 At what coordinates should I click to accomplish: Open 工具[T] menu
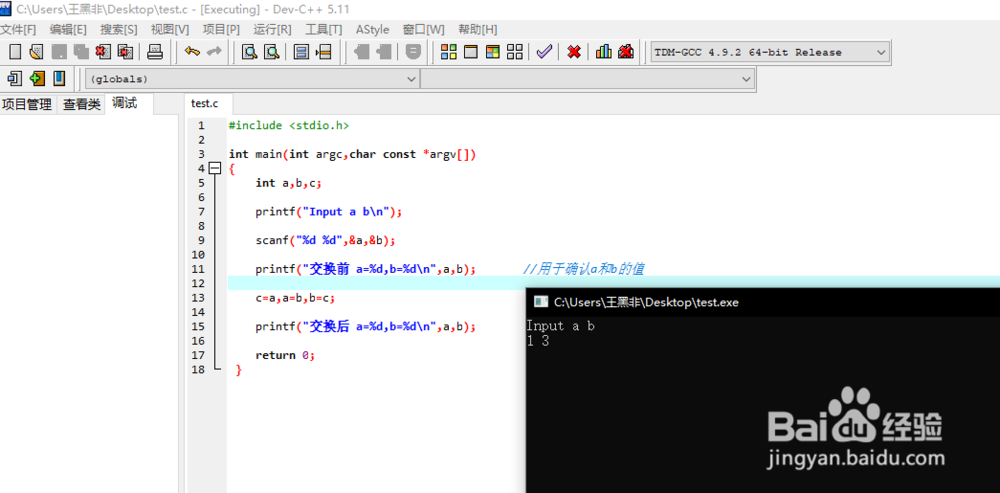323,29
